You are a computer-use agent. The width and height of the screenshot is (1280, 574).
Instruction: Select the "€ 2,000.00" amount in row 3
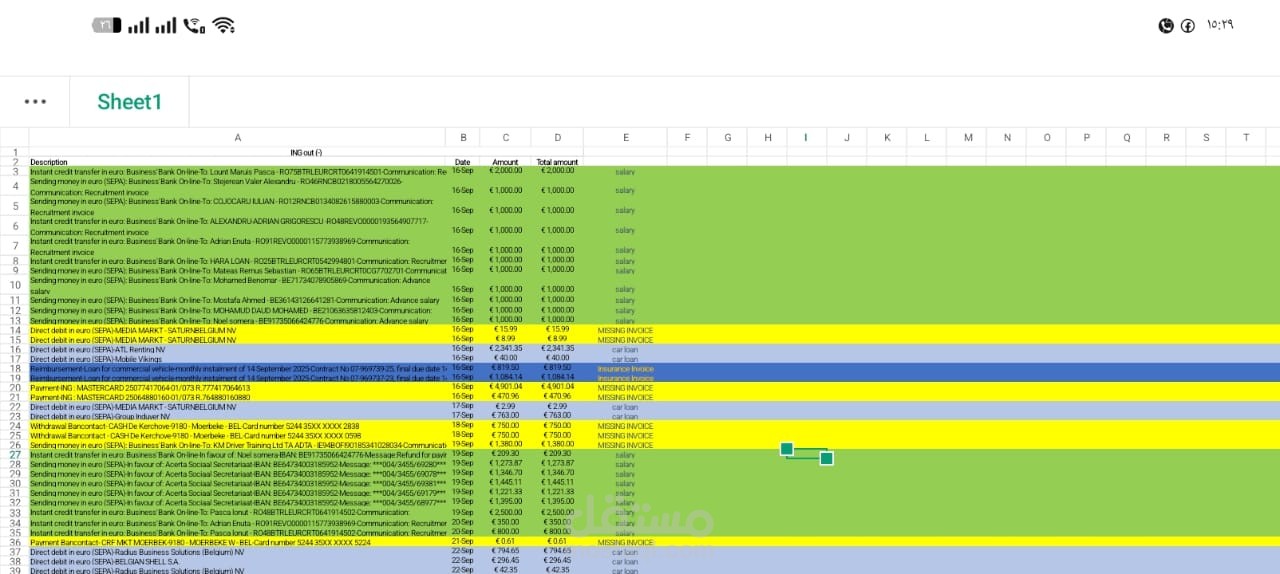pos(505,171)
